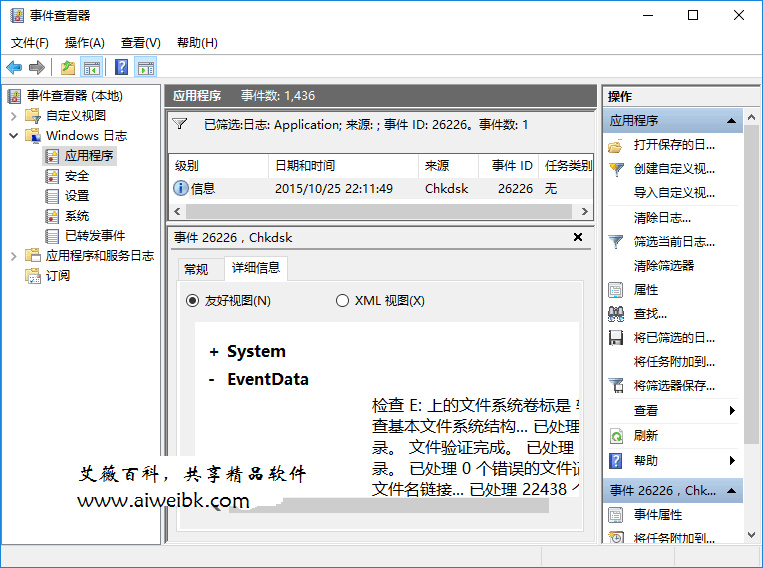Select 已转发事件 in the tree
Viewport: 763px width, 568px height.
95,236
